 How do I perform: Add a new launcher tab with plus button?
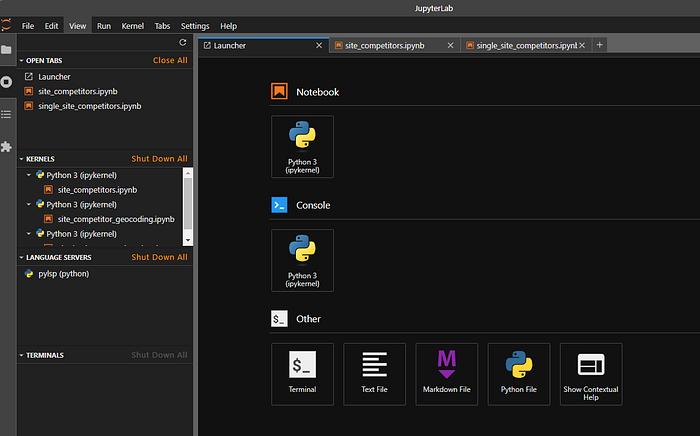(600, 45)
